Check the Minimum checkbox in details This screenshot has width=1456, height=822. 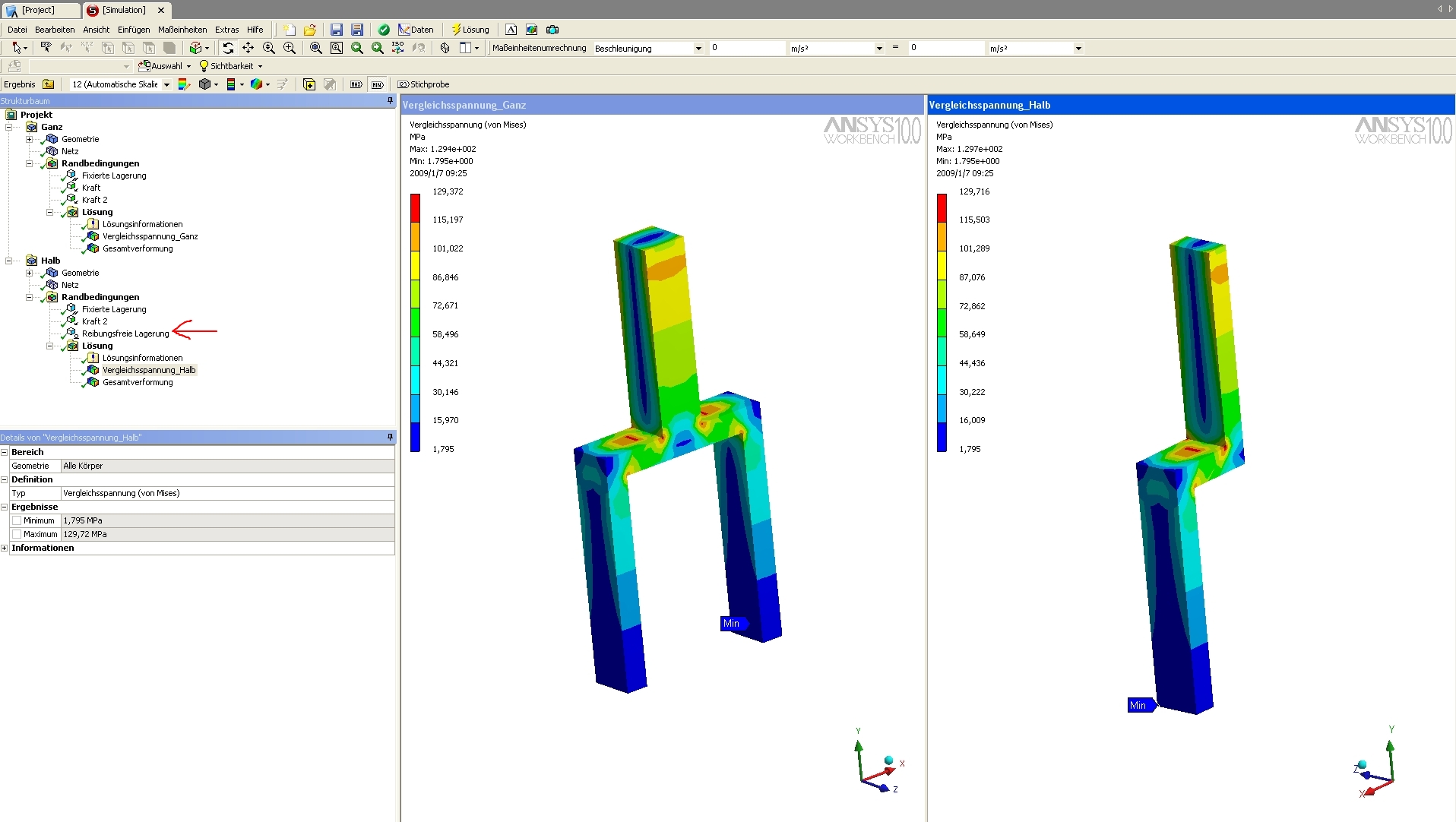click(17, 520)
